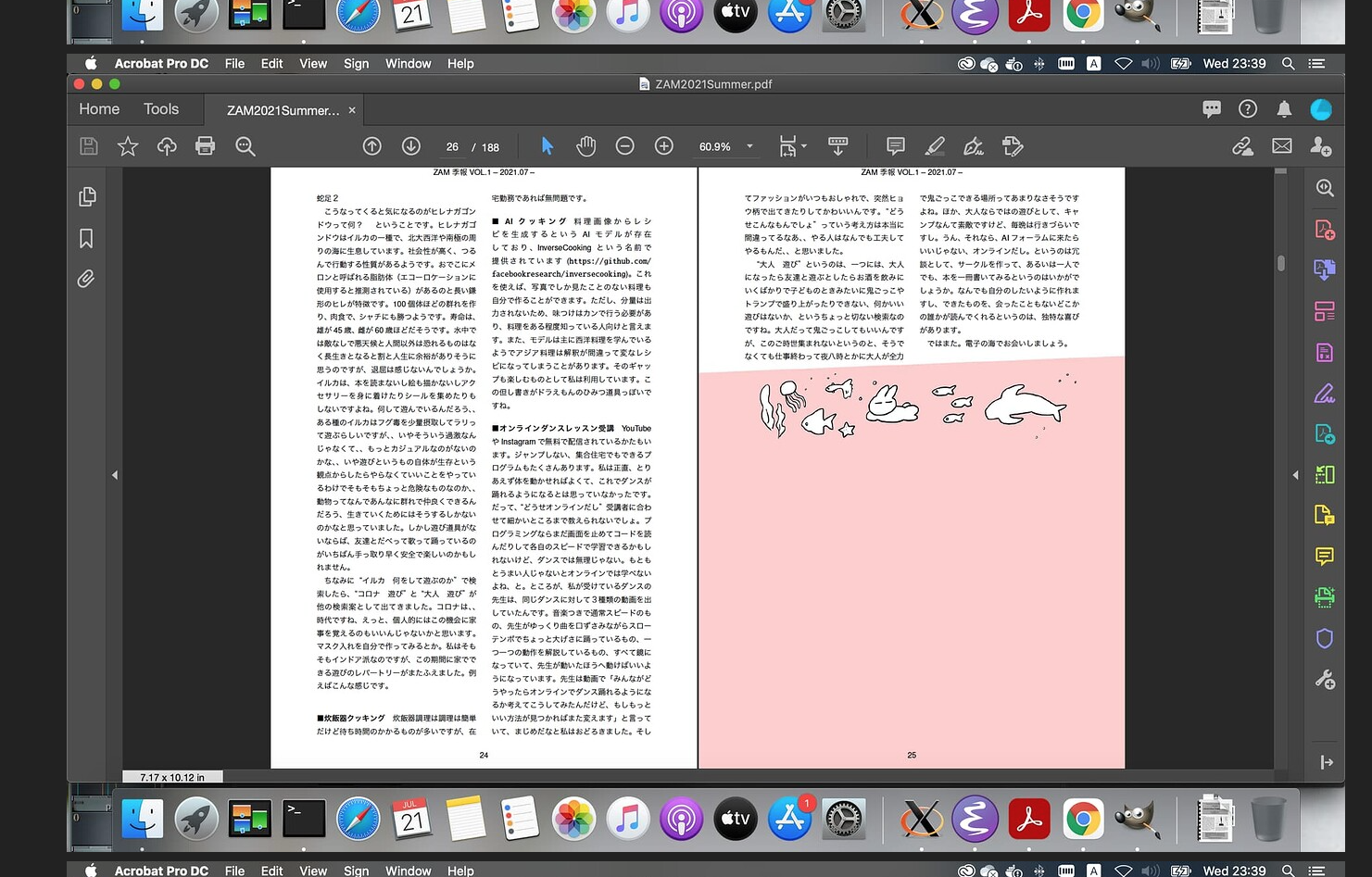Viewport: 1372px width, 877px height.
Task: Click the page number field showing 26
Action: click(x=452, y=146)
